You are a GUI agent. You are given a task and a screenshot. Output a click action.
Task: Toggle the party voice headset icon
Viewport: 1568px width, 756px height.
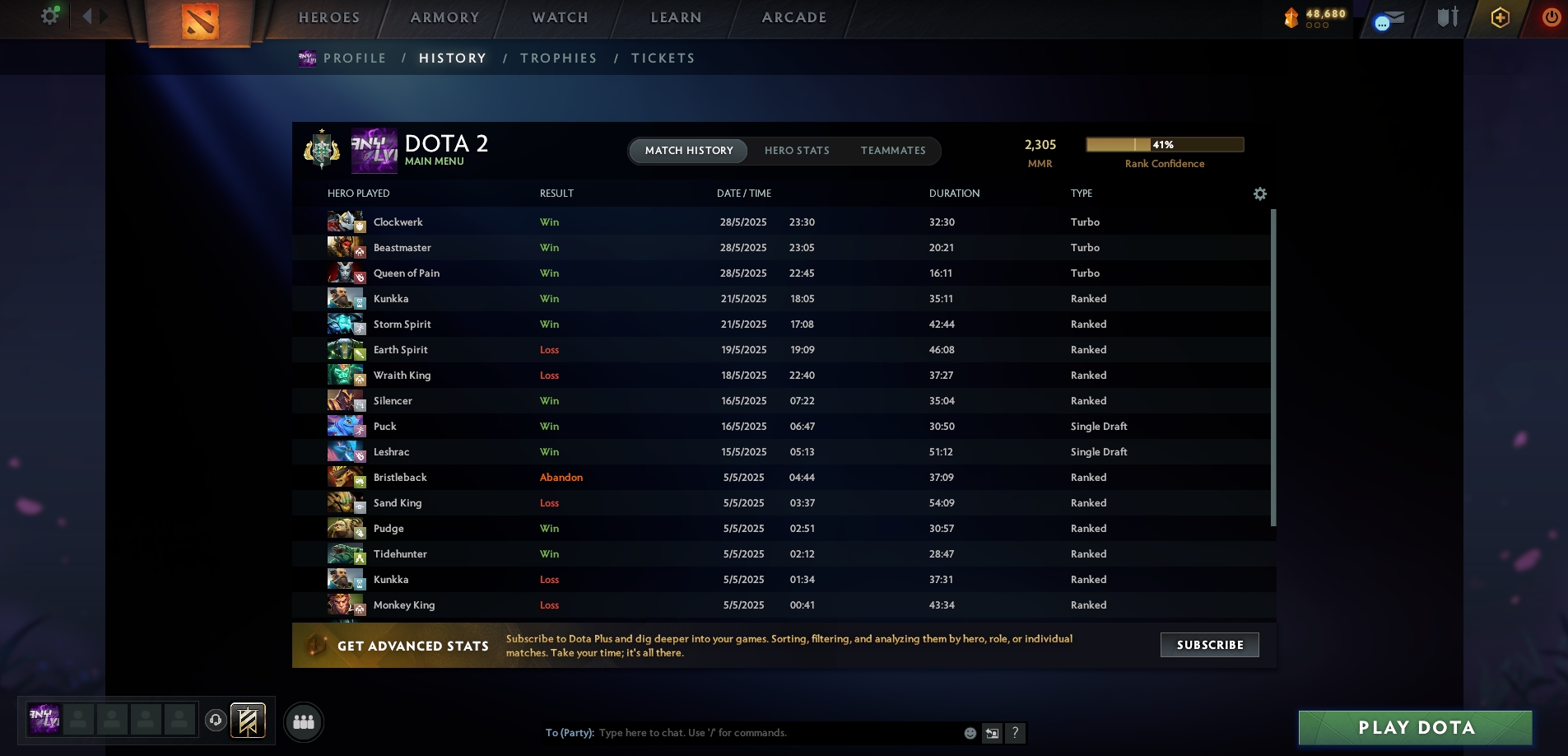pos(216,721)
